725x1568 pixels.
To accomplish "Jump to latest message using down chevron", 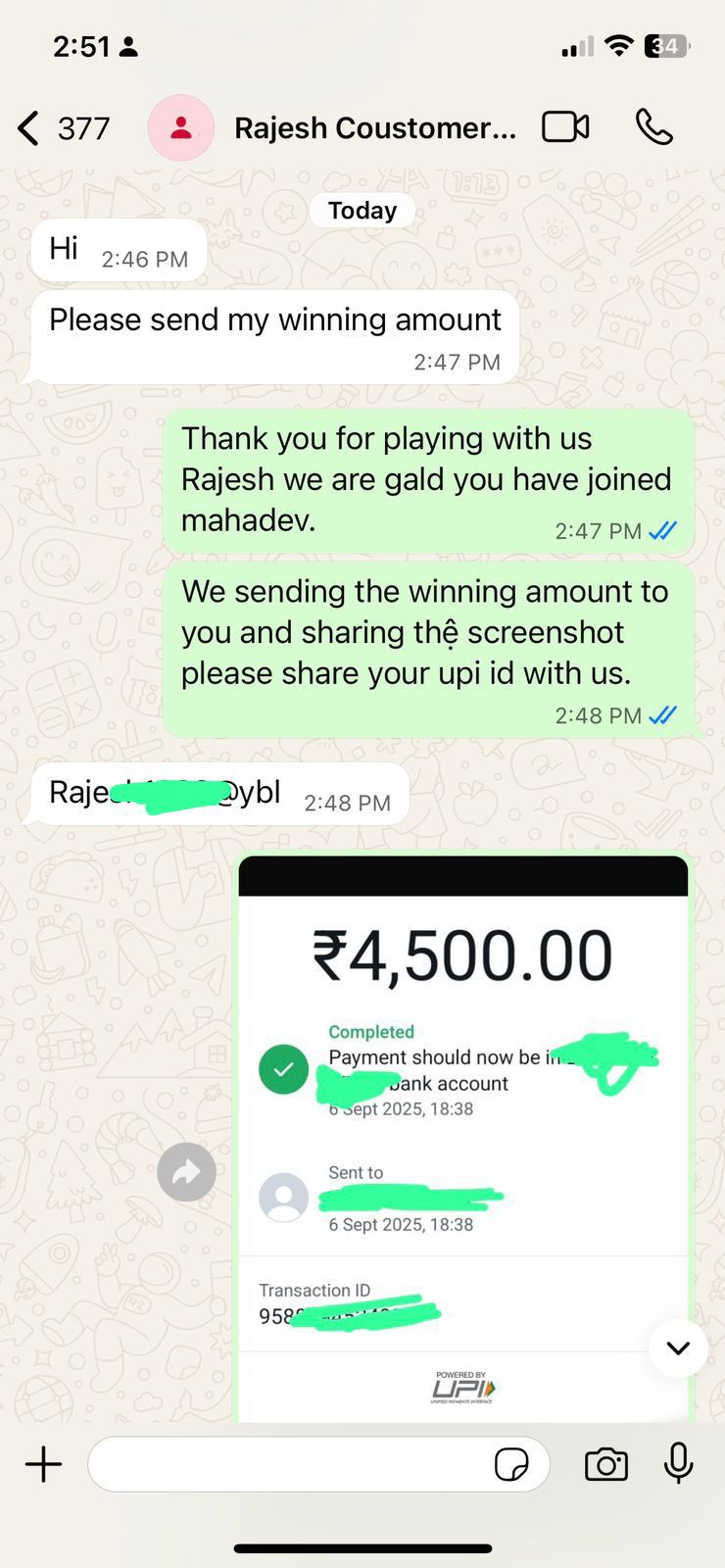I will click(x=678, y=1348).
